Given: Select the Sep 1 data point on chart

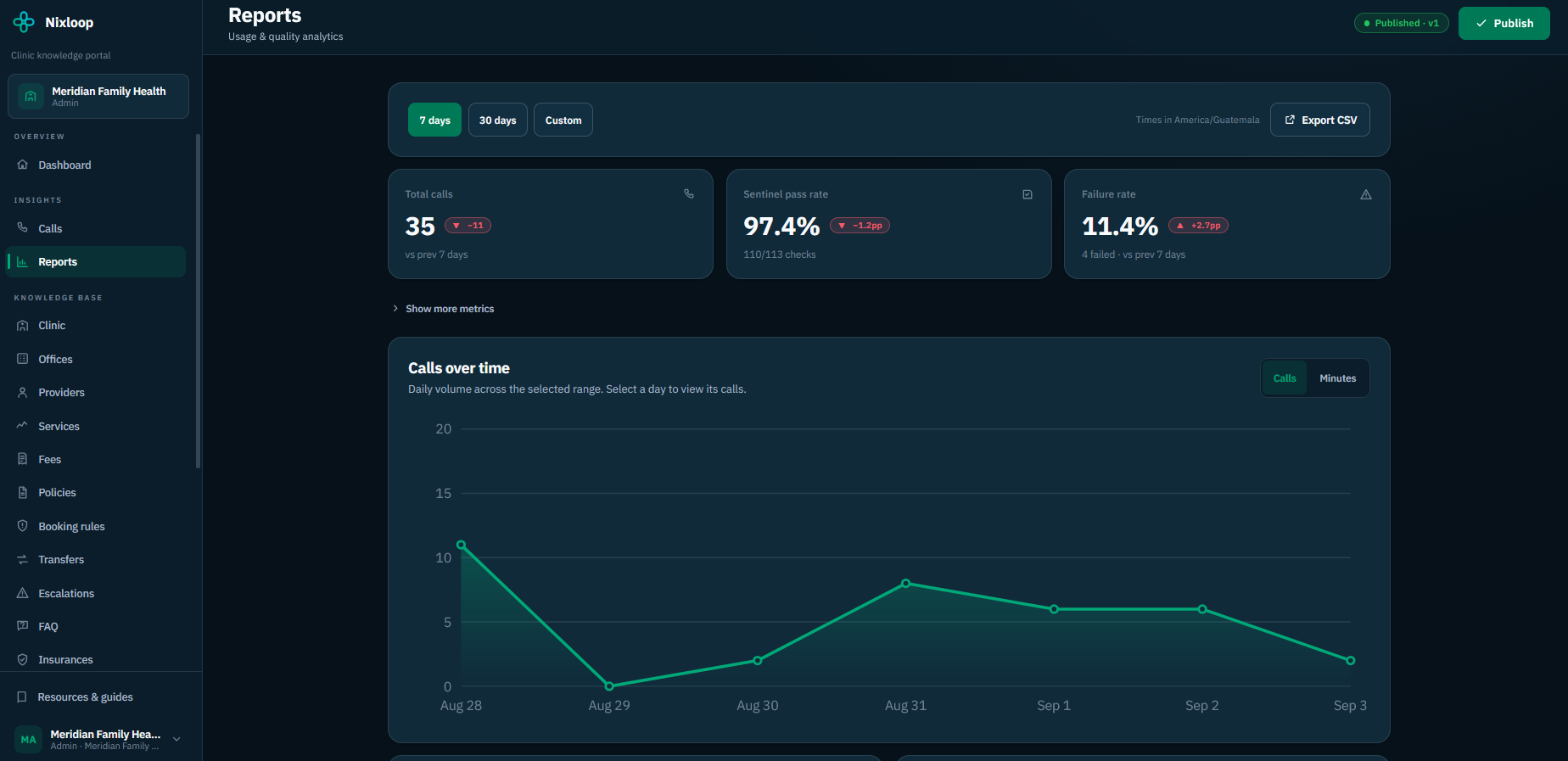Looking at the screenshot, I should coord(1054,609).
